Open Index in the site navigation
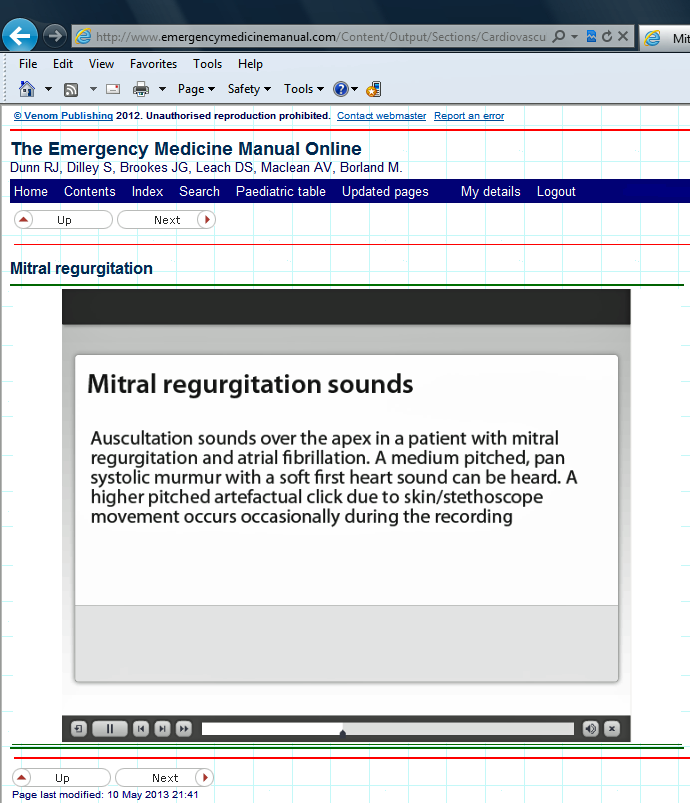This screenshot has width=690, height=803. pos(147,192)
